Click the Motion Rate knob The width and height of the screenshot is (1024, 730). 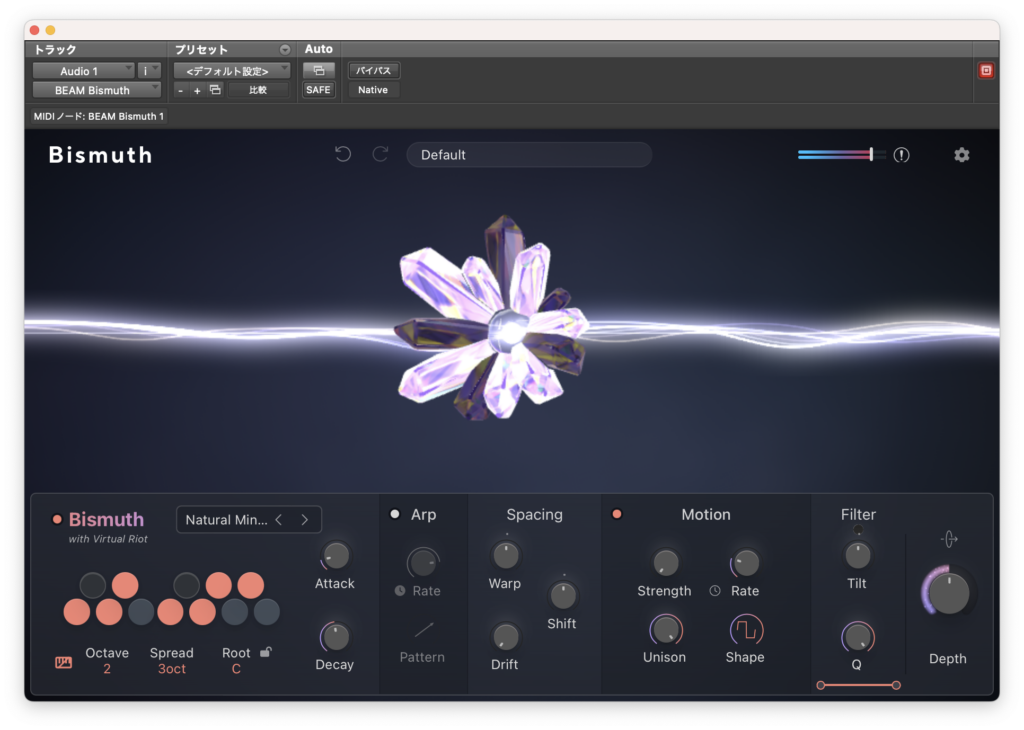click(746, 562)
